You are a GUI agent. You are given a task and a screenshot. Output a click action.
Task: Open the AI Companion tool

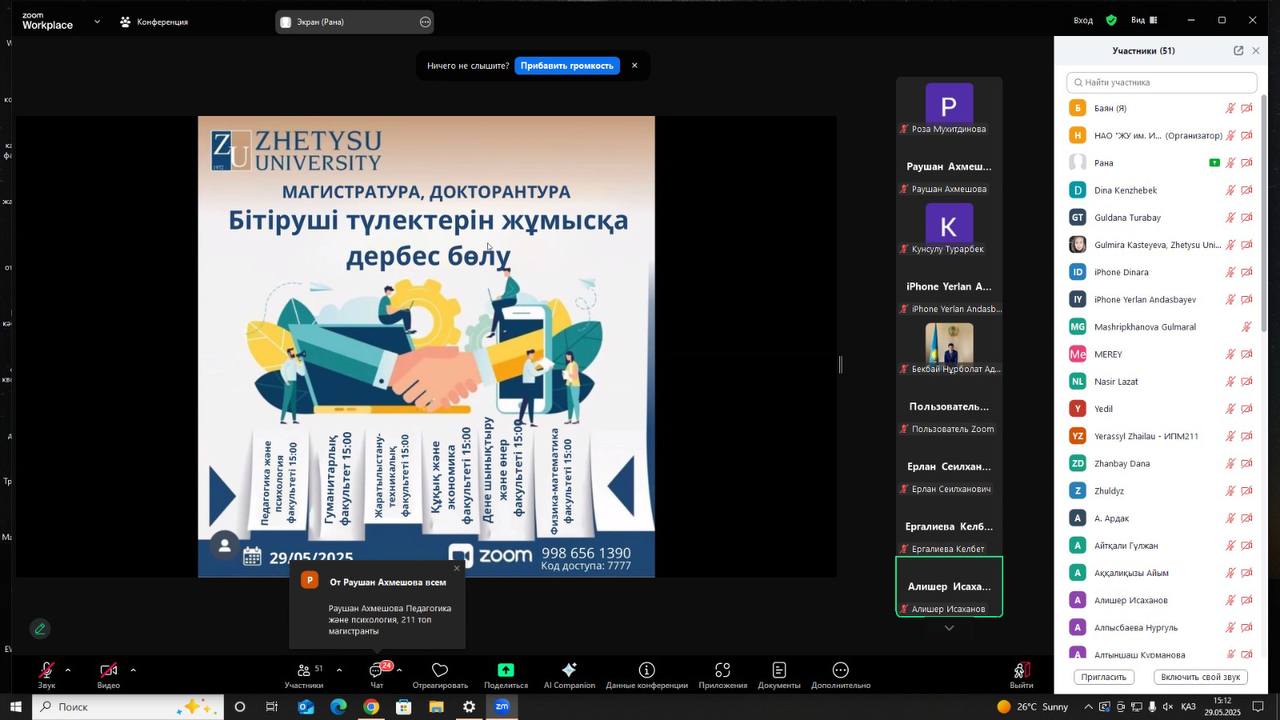[x=569, y=671]
